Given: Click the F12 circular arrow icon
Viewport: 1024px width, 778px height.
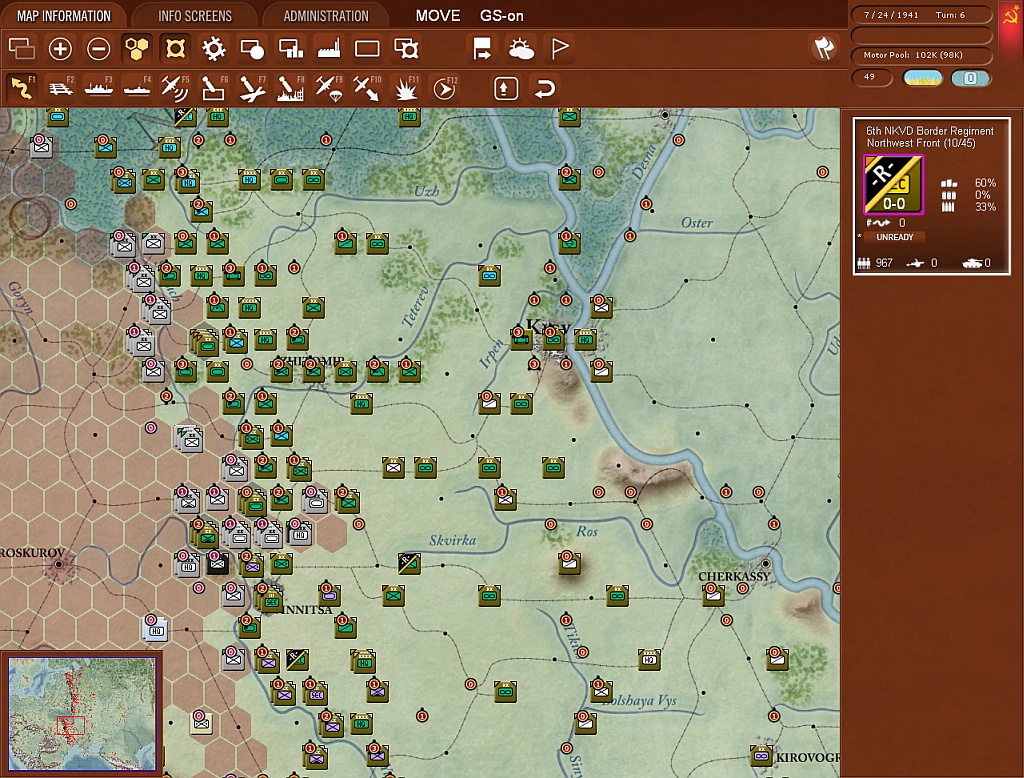Looking at the screenshot, I should point(444,88).
